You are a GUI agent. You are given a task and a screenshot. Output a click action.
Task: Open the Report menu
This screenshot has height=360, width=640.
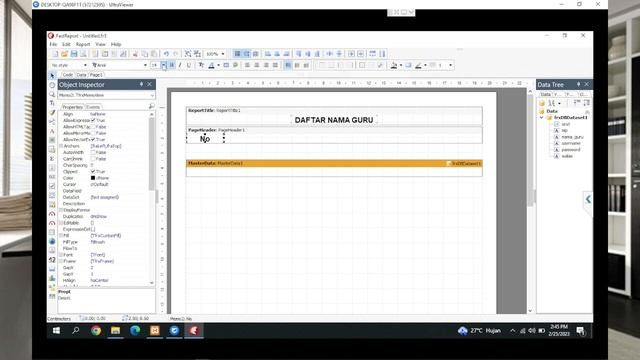click(x=83, y=44)
